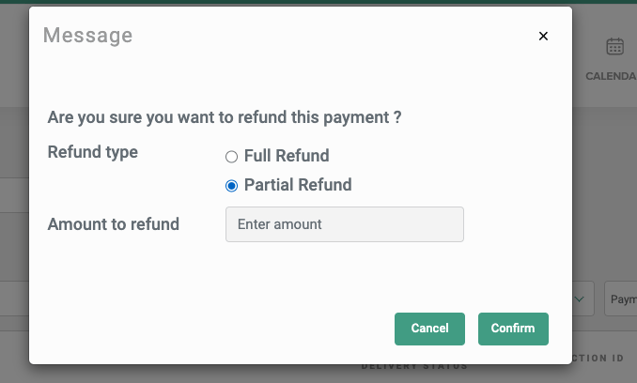Expand the green chevron dropdown behind the dialog
637x383 pixels.
580,299
